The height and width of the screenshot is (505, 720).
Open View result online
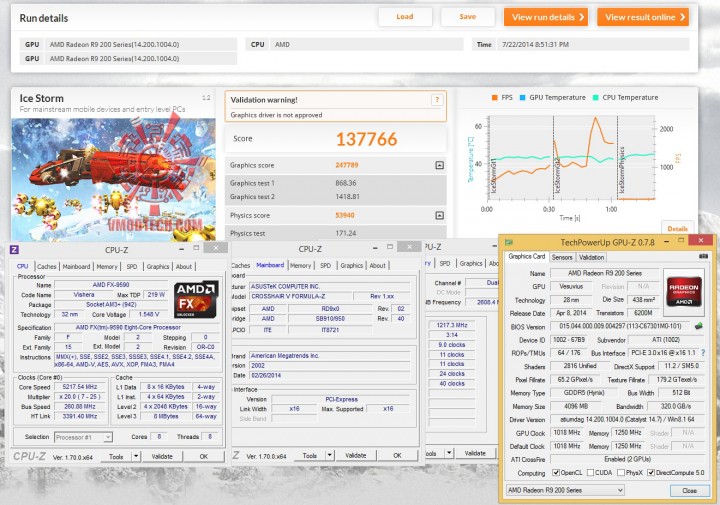click(x=643, y=17)
